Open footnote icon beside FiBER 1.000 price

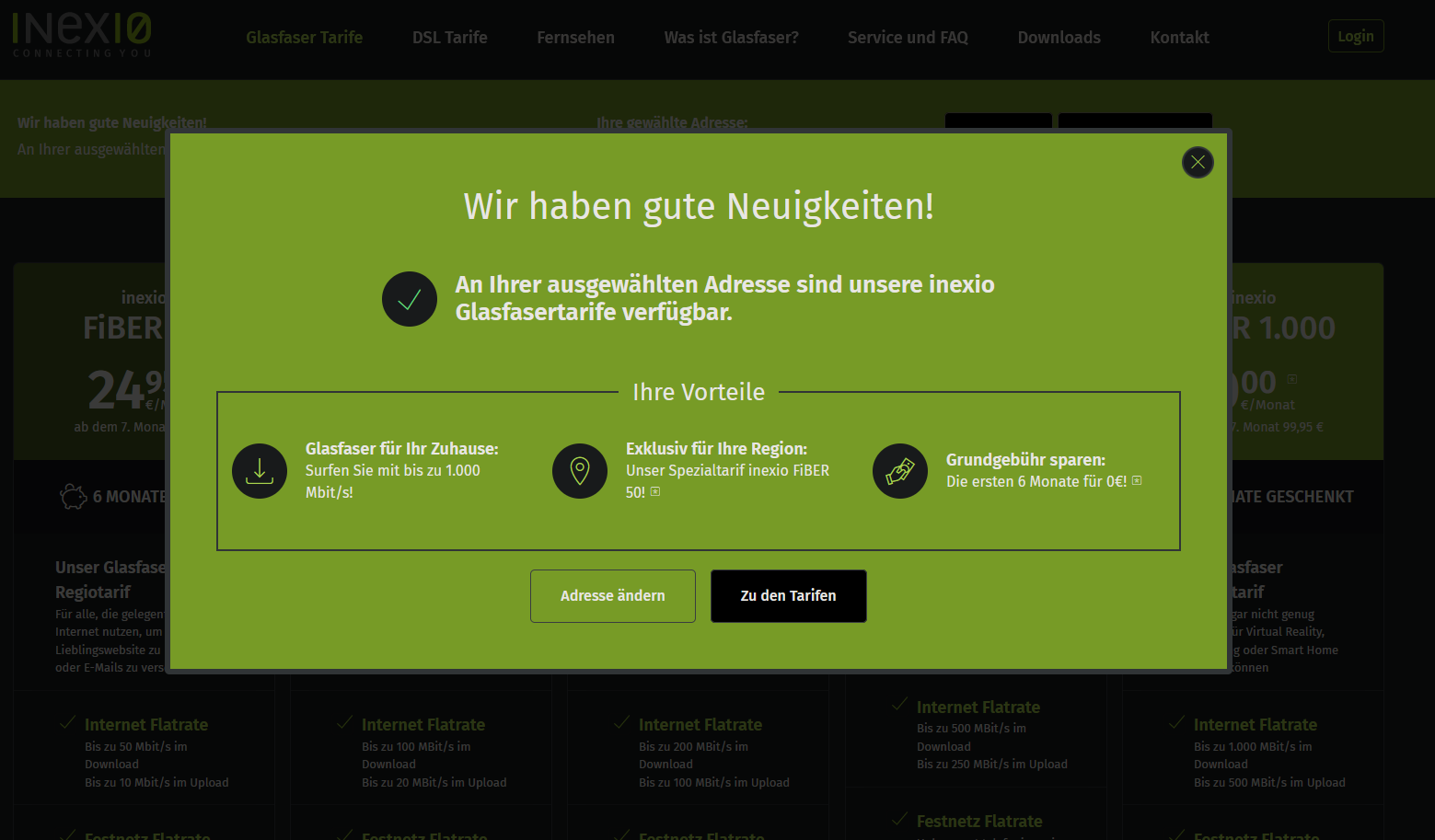1292,379
